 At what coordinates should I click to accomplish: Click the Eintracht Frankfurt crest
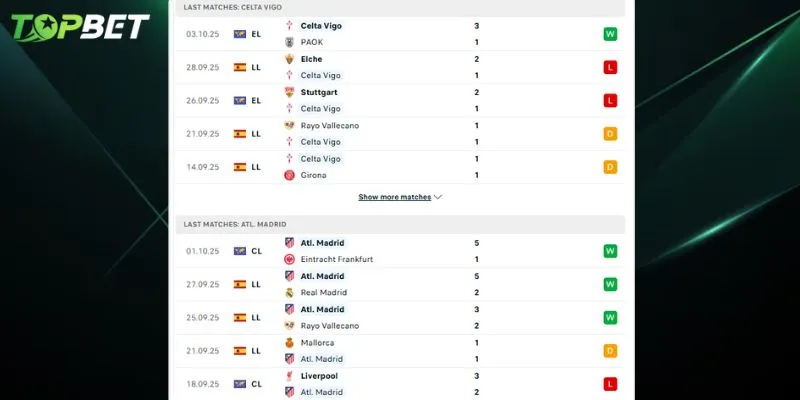coord(289,259)
